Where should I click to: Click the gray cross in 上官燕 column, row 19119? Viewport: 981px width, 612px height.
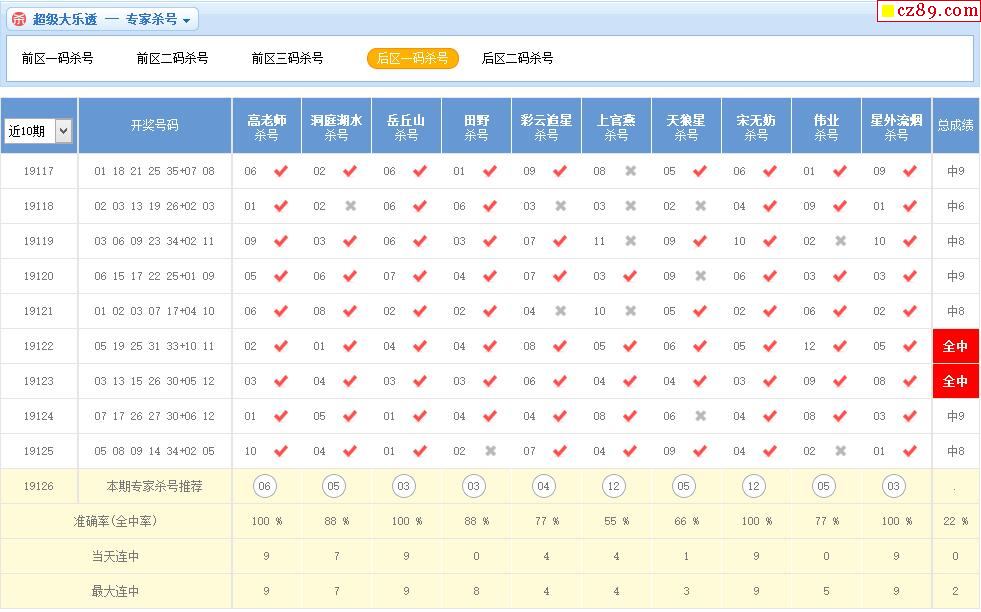631,241
